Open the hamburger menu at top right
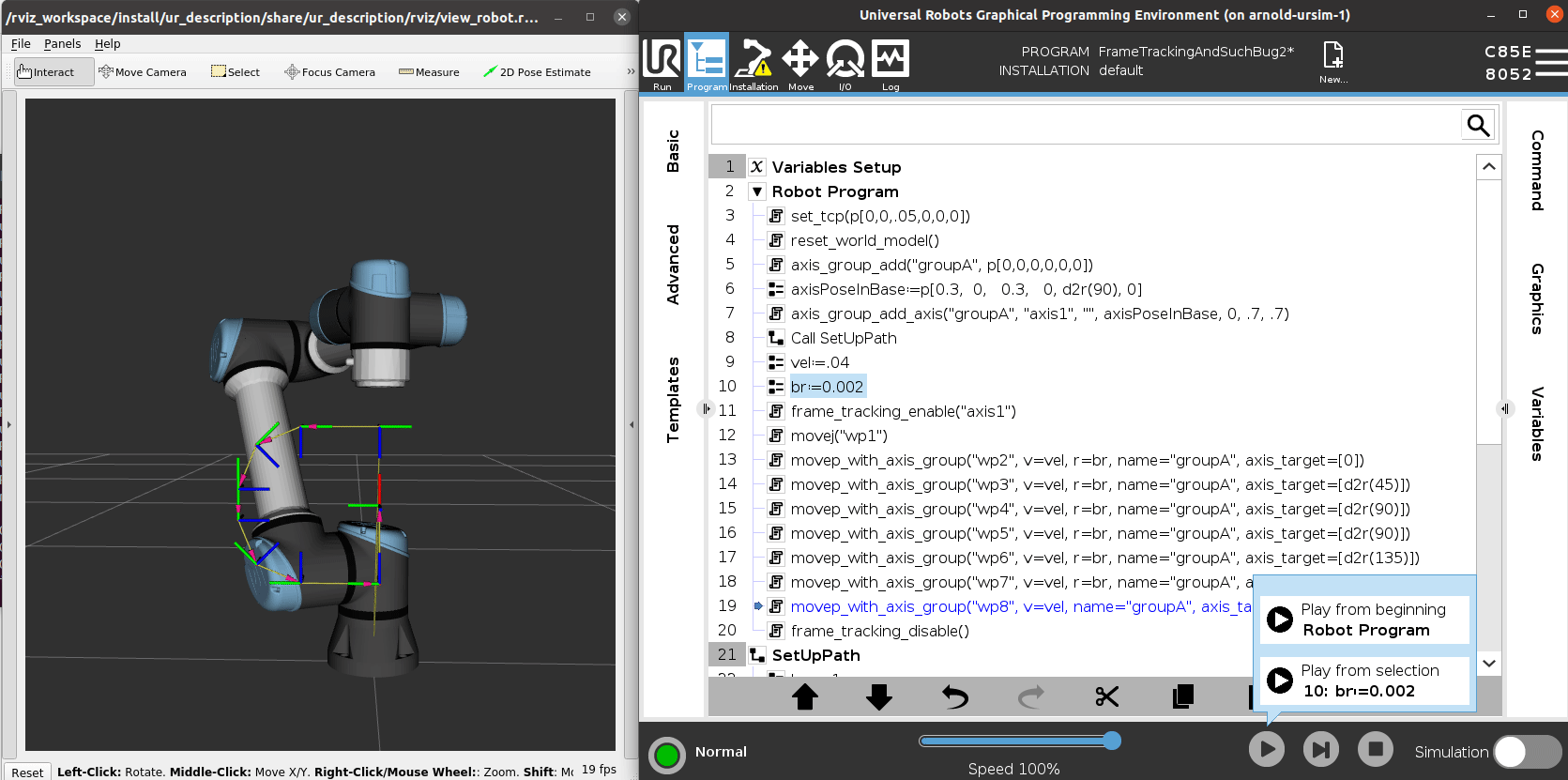 pos(1551,63)
